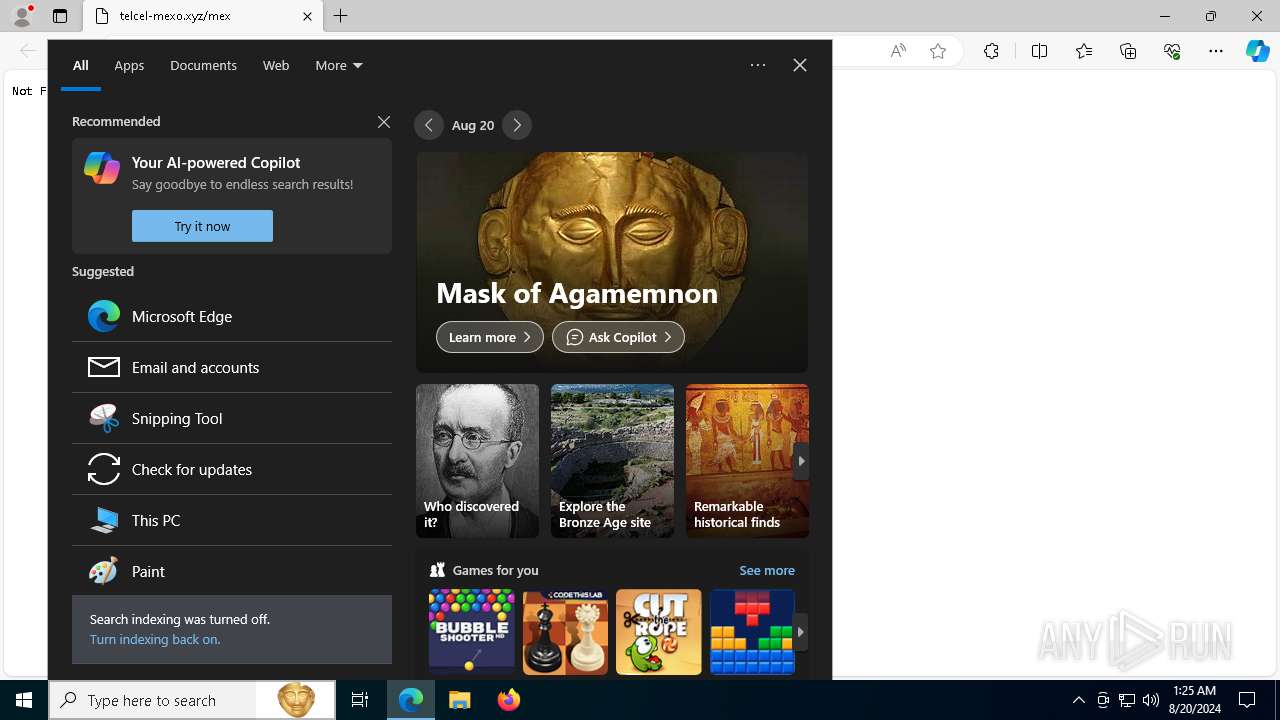Open Bubble Shooter HD game
The image size is (1280, 720).
[x=472, y=632]
